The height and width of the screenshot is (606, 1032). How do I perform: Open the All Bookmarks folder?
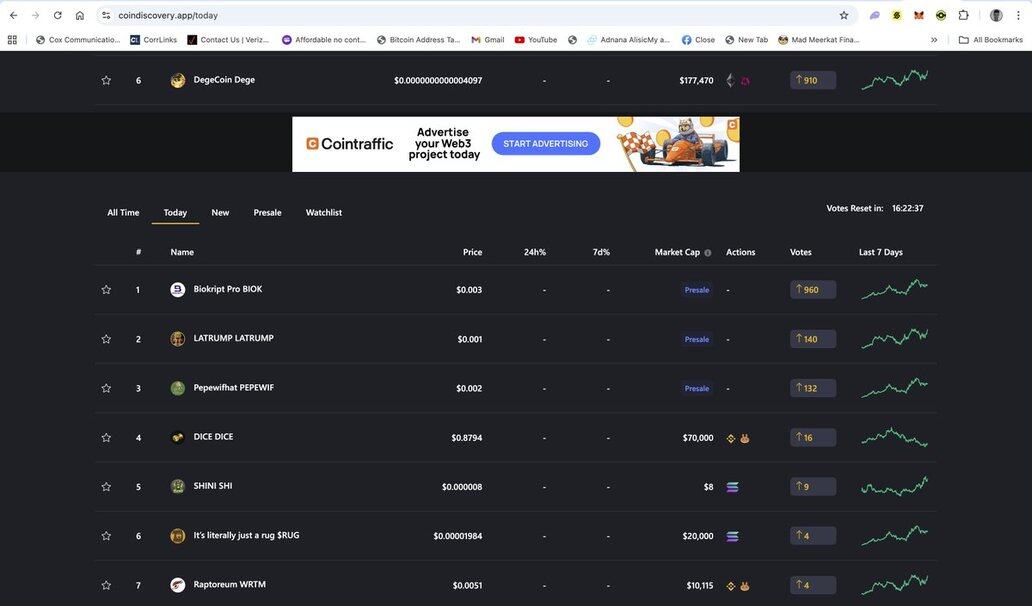point(990,40)
